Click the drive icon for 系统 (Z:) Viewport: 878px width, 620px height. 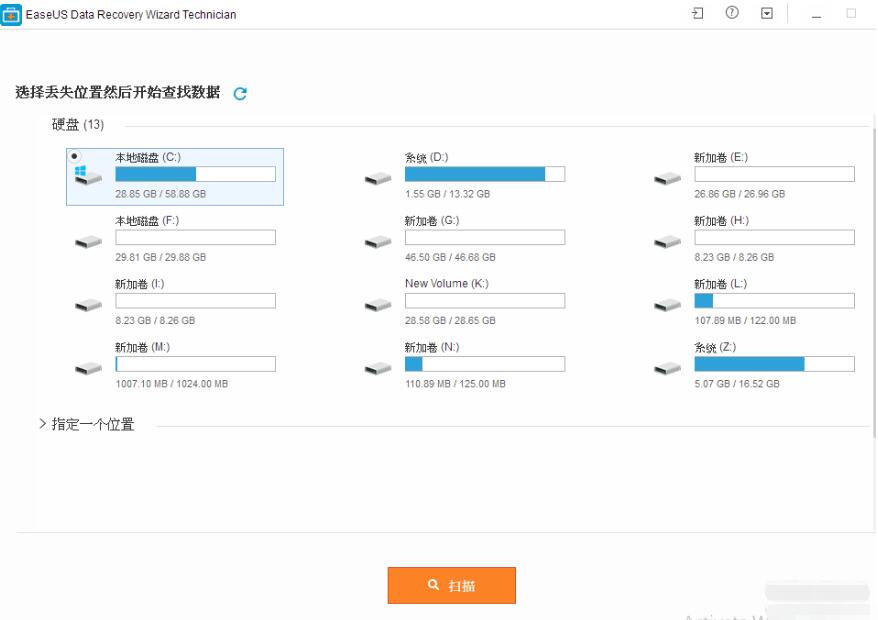coord(667,369)
